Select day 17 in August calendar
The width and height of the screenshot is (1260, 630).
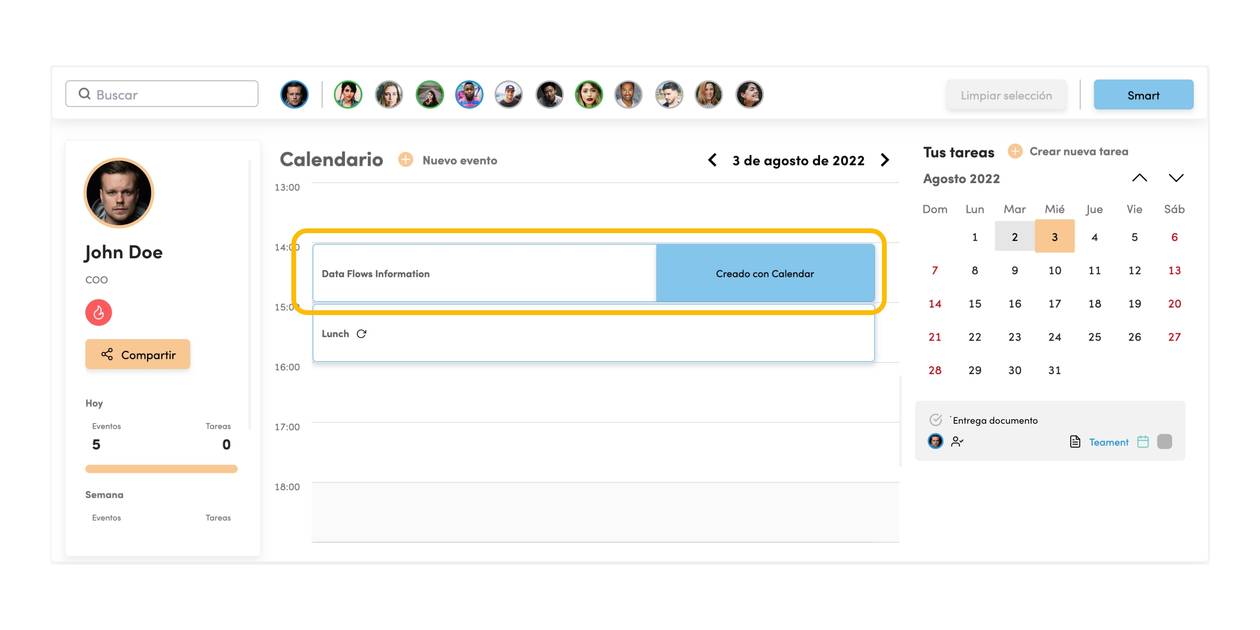pos(1054,303)
